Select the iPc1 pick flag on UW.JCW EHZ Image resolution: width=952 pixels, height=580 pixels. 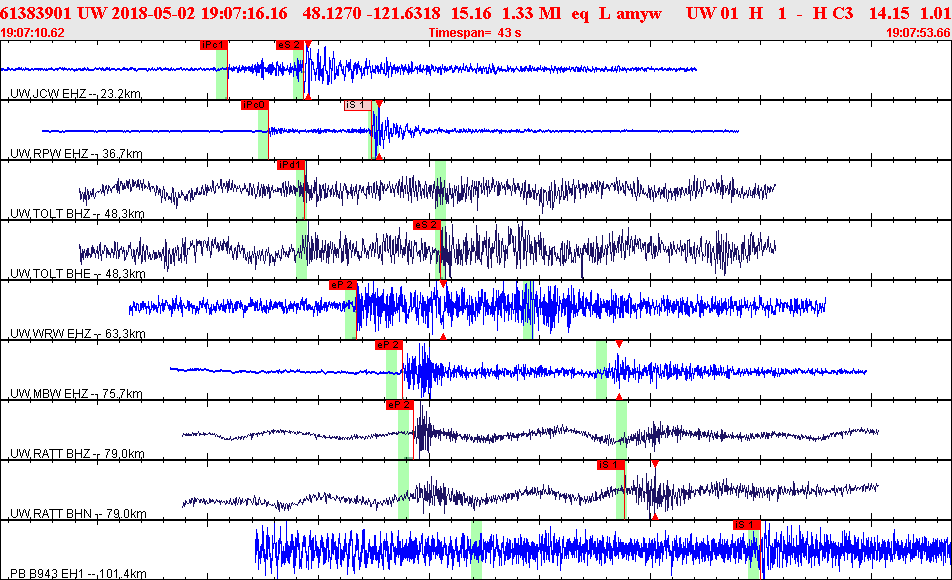click(x=214, y=45)
